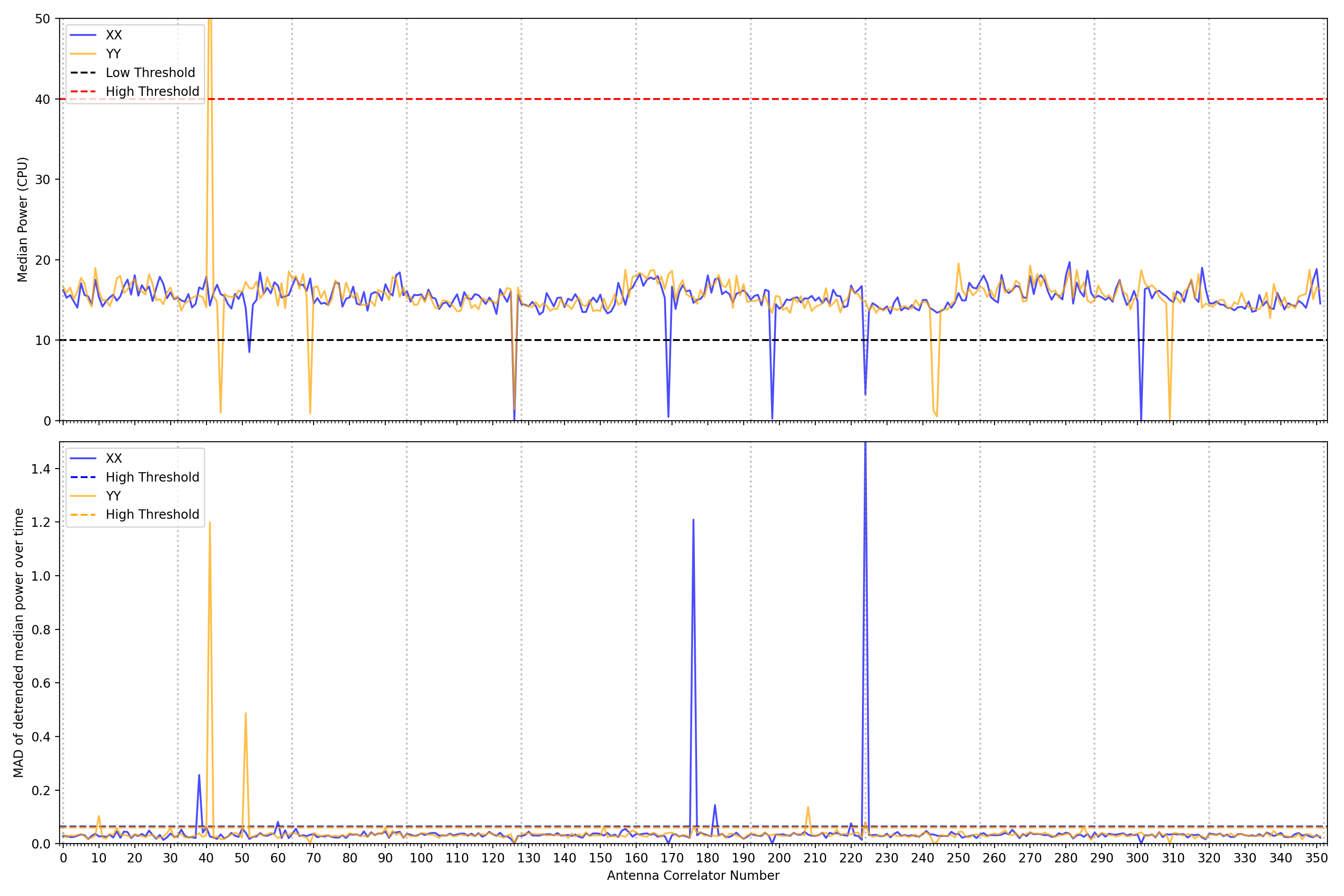
Task: Click x-axis tick label 350
Action: click(1316, 858)
